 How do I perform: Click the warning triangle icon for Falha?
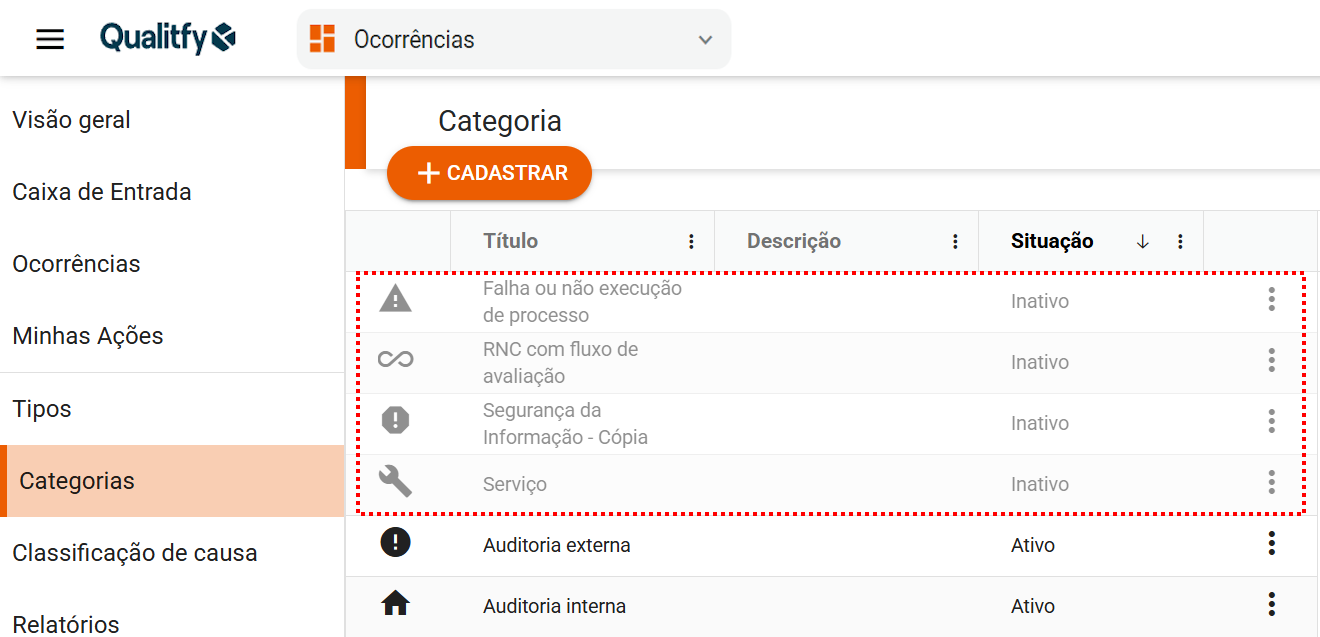[x=396, y=299]
